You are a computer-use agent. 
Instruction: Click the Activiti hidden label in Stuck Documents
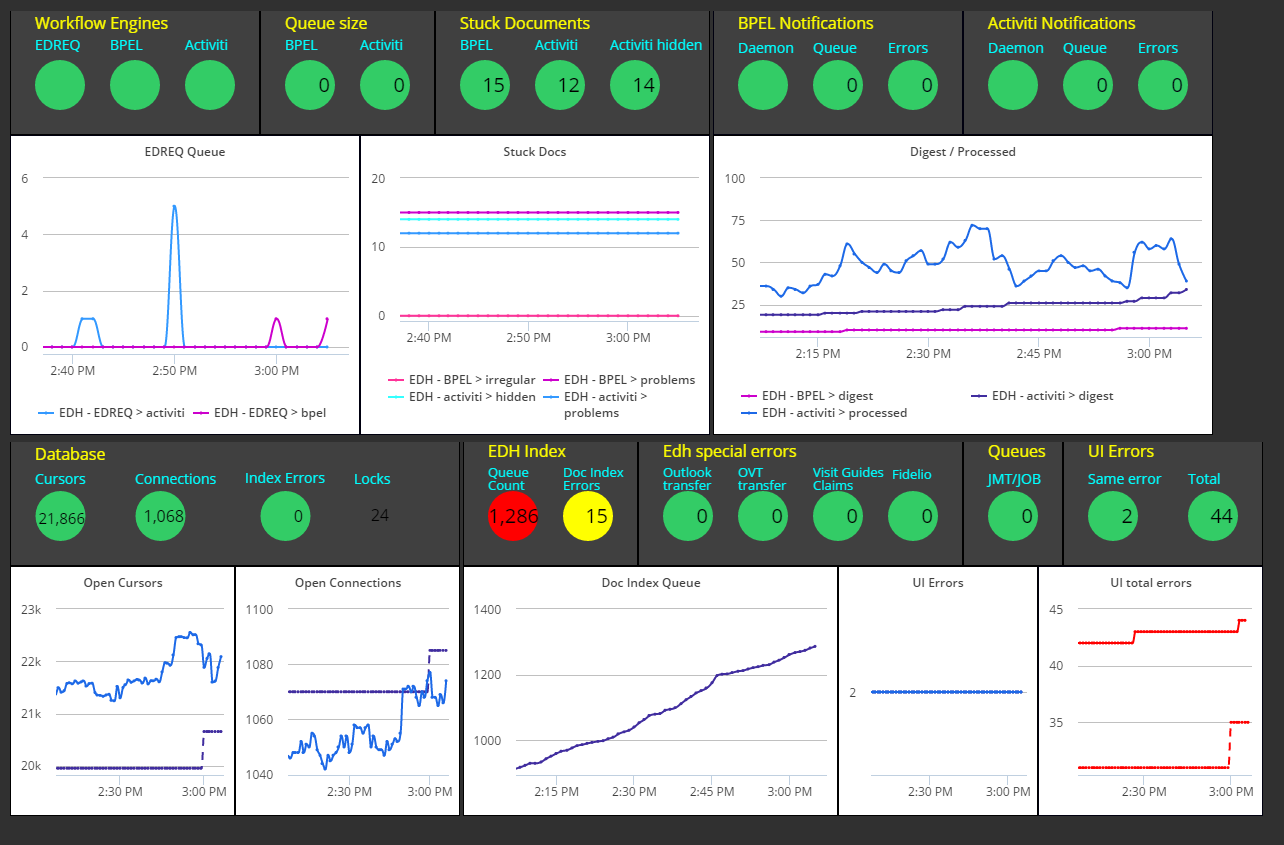[656, 45]
